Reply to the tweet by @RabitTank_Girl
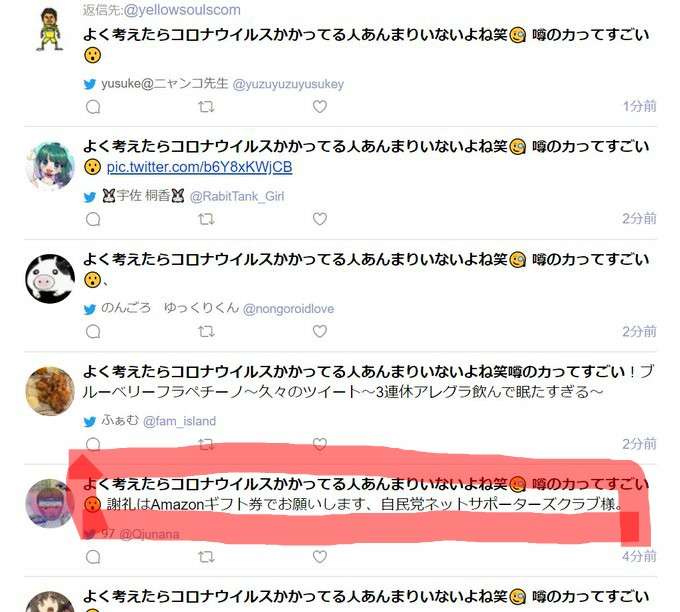 [x=93, y=219]
